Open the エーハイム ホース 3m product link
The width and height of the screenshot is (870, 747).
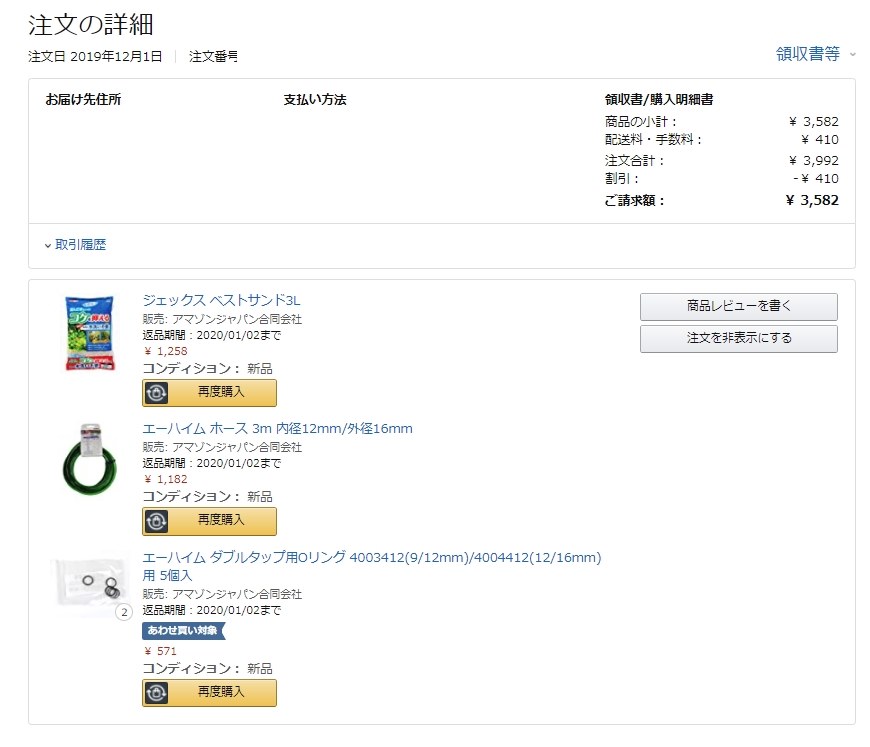pos(275,428)
